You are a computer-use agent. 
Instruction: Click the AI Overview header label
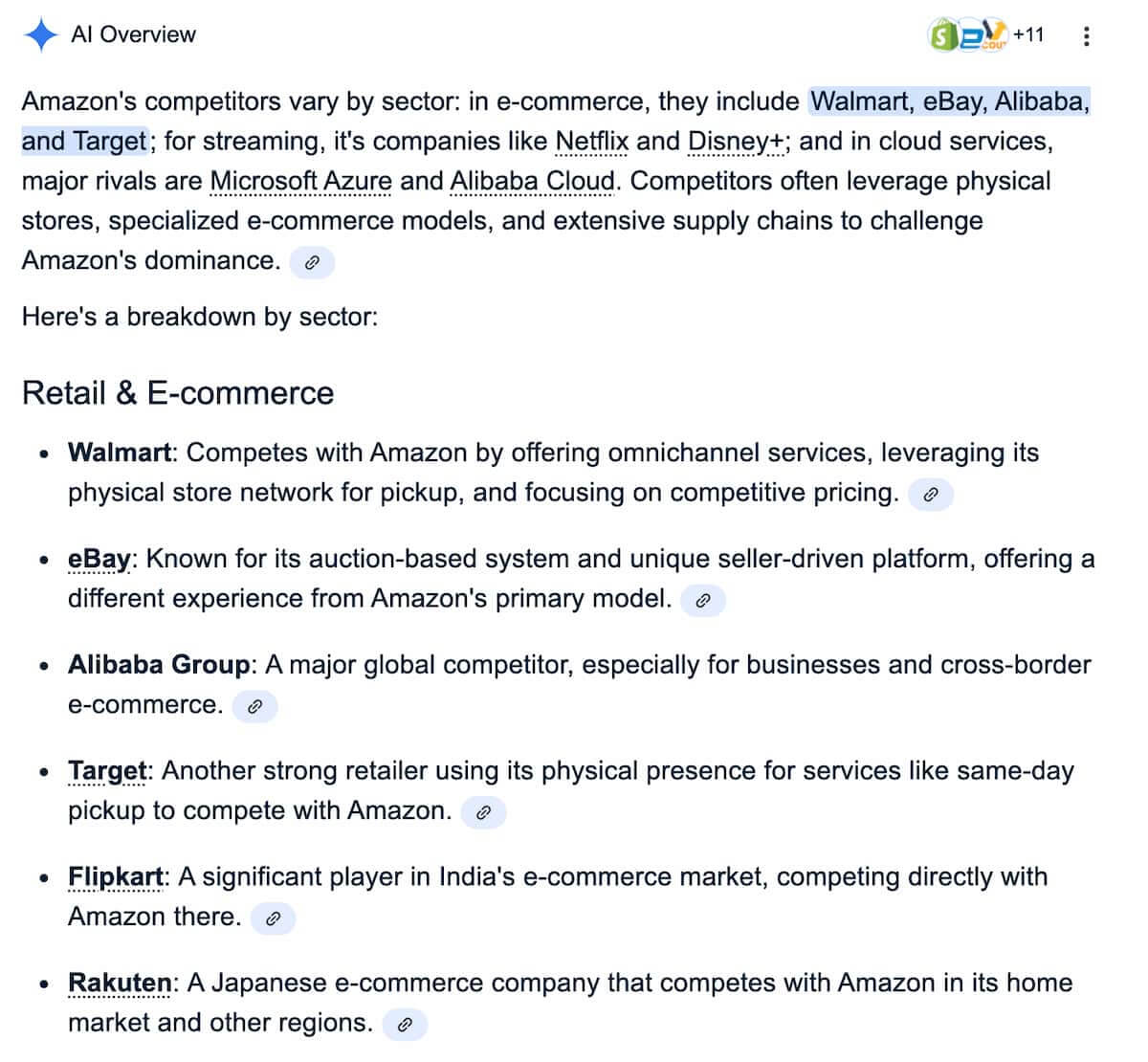(132, 34)
